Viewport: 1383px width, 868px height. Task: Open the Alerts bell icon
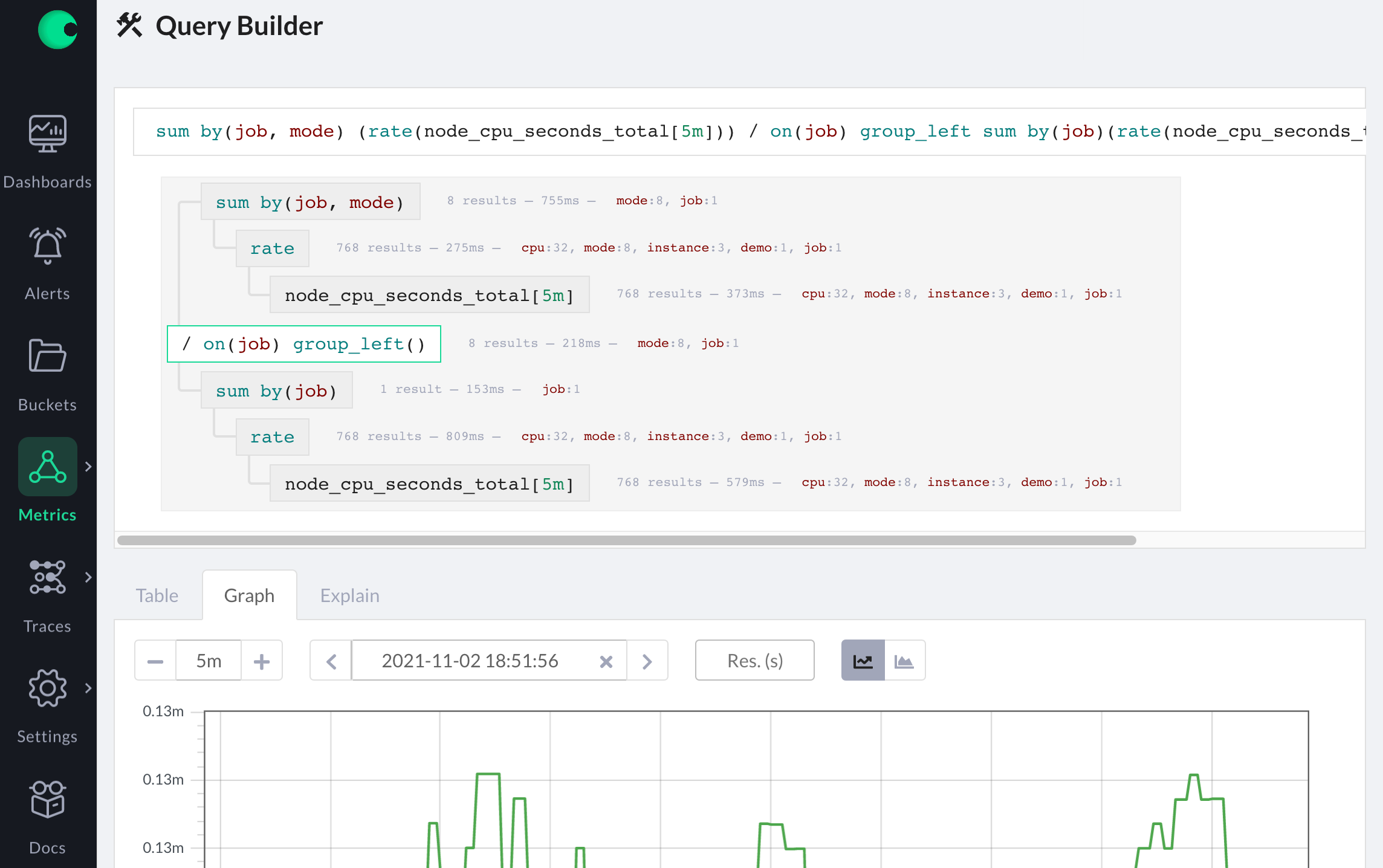pos(47,245)
